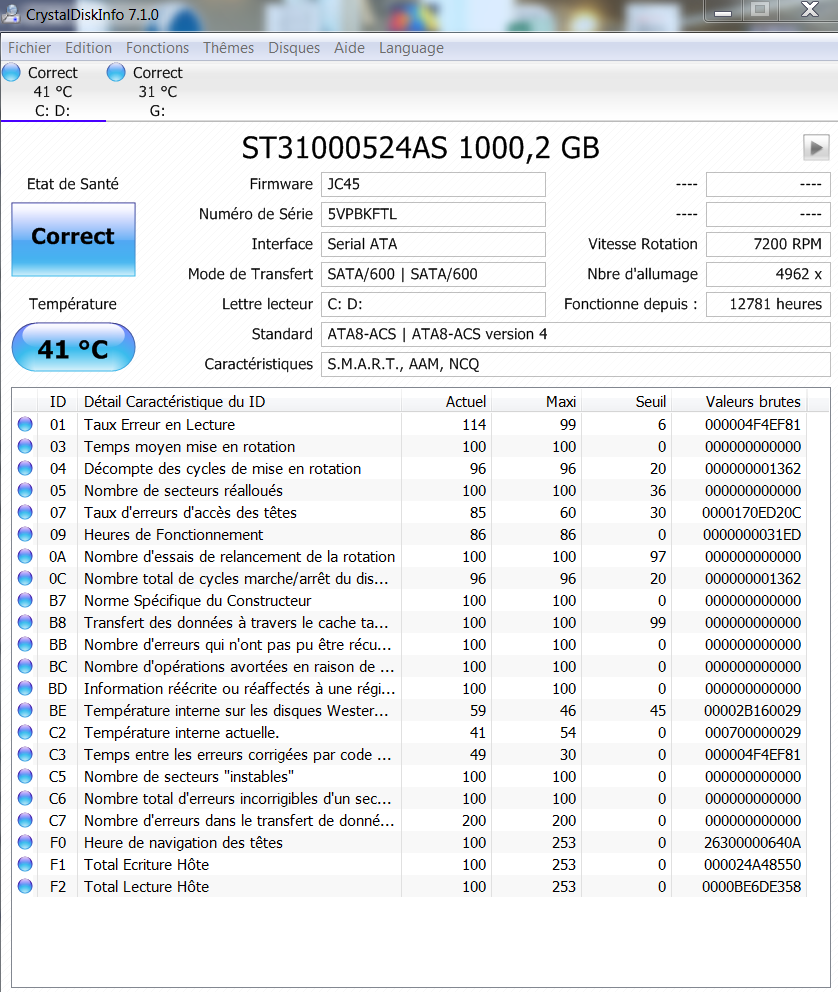Click status dot for Heures de Fonctionnement

pyautogui.click(x=25, y=535)
